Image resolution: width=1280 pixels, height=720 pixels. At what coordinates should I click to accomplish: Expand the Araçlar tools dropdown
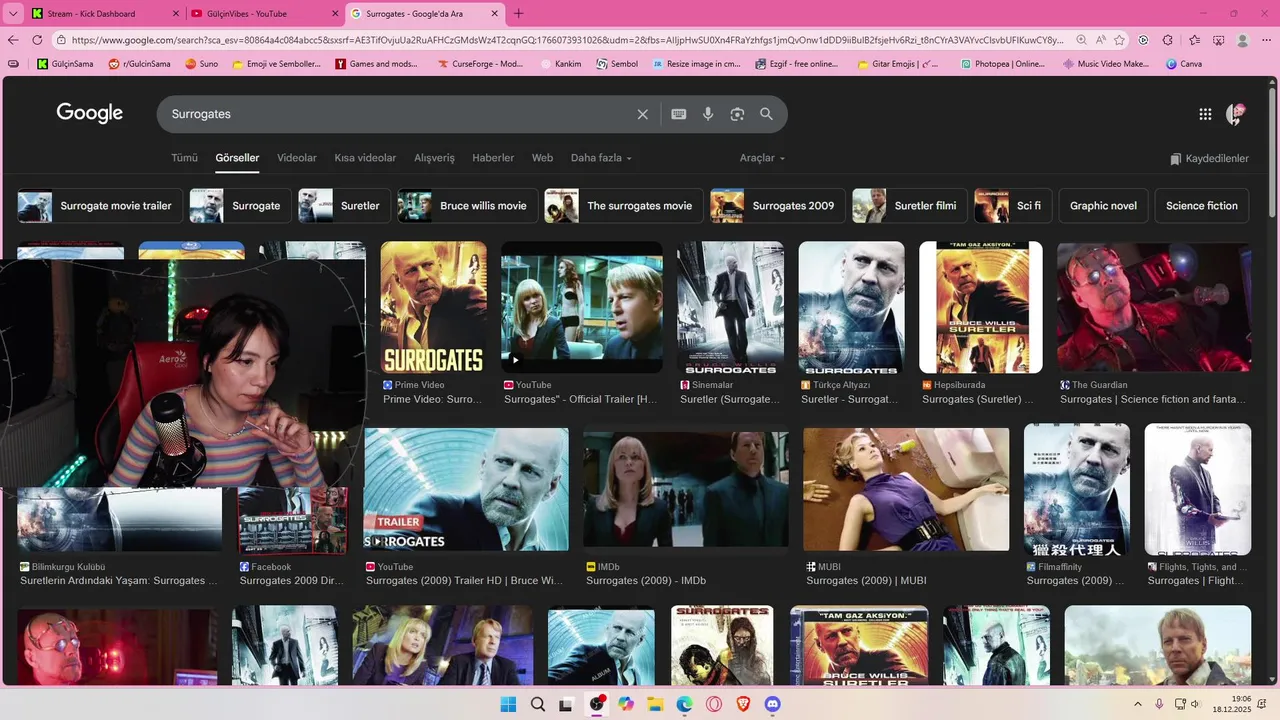tap(762, 158)
